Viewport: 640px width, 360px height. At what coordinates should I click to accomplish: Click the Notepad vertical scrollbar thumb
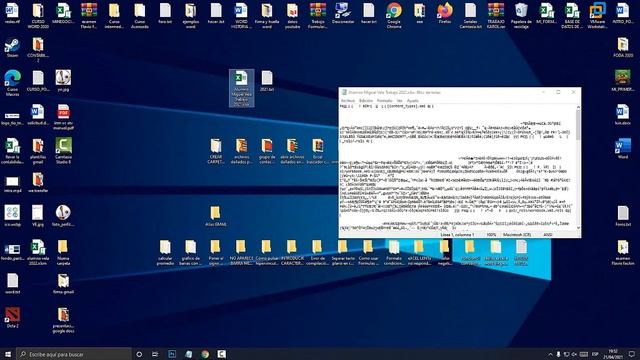578,125
